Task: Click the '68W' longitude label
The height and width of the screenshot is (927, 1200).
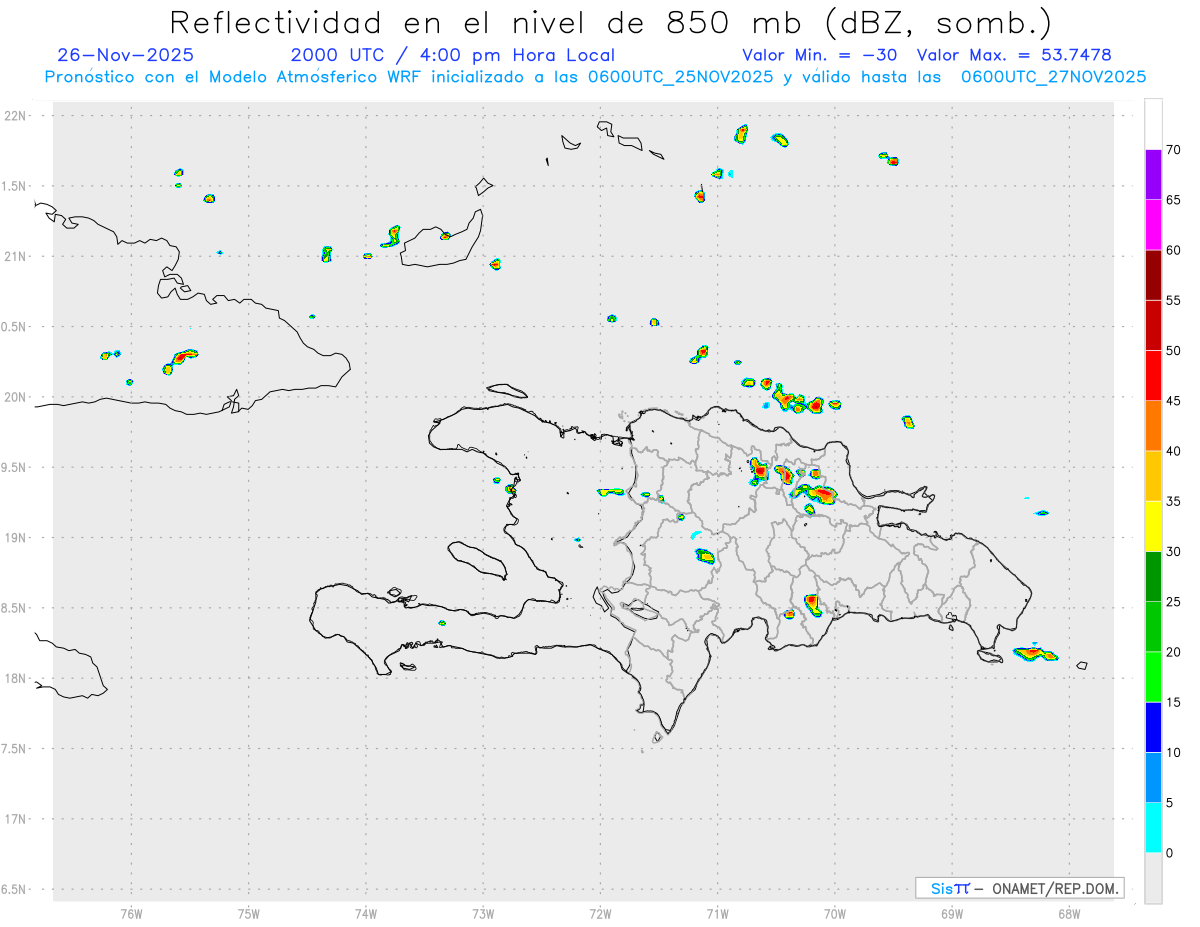Action: coord(1068,913)
